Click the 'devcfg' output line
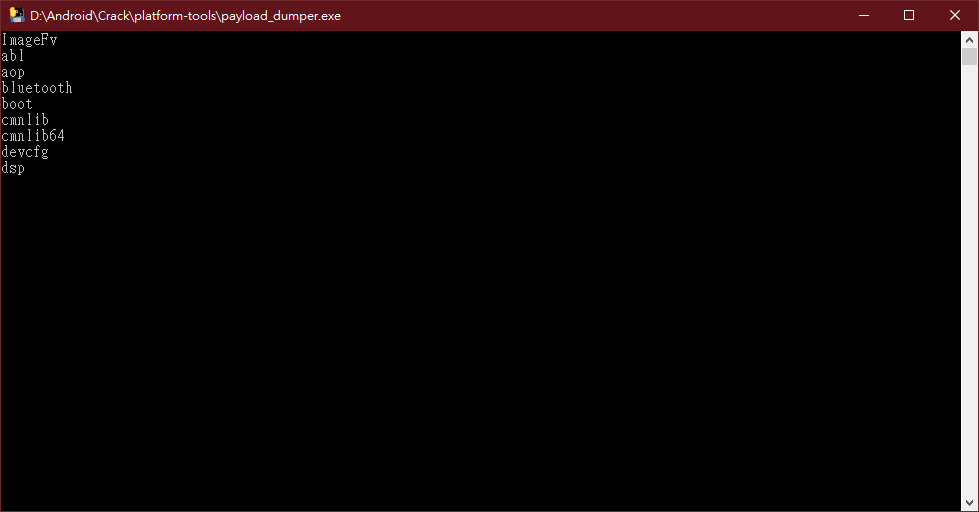The height and width of the screenshot is (512, 979). [25, 152]
